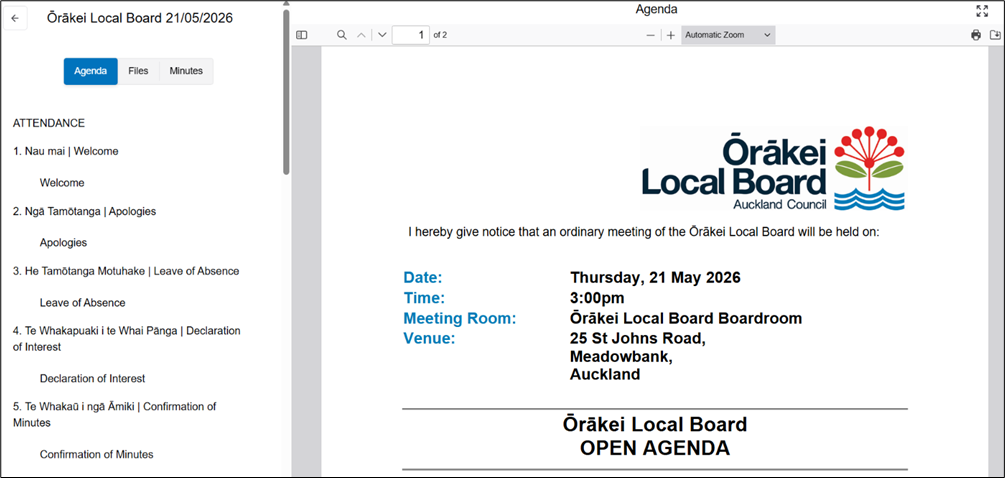Select the Declaration of Interest sub-item
This screenshot has width=1005, height=478.
pos(92,379)
